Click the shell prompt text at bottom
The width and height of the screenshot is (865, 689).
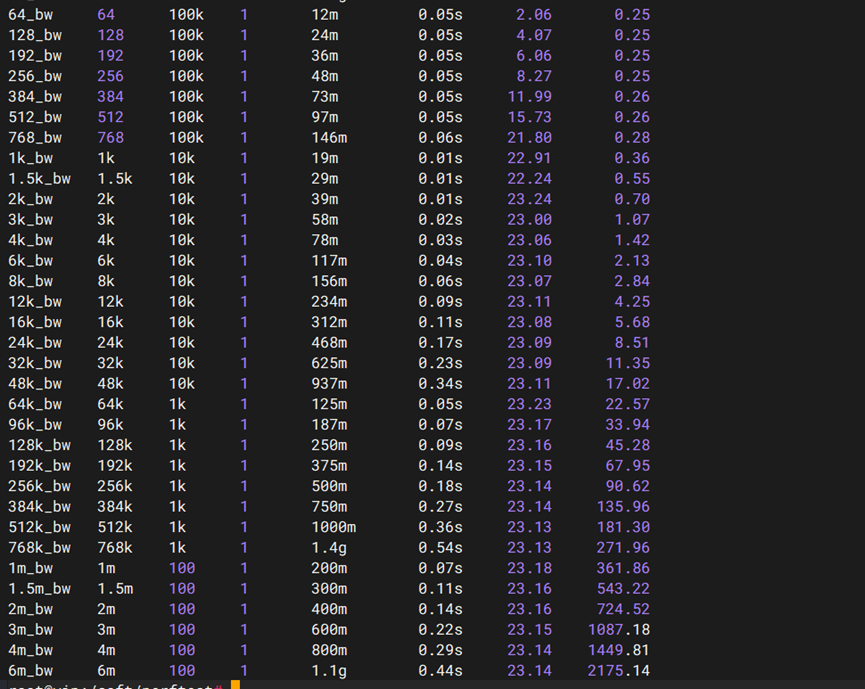click(x=112, y=685)
